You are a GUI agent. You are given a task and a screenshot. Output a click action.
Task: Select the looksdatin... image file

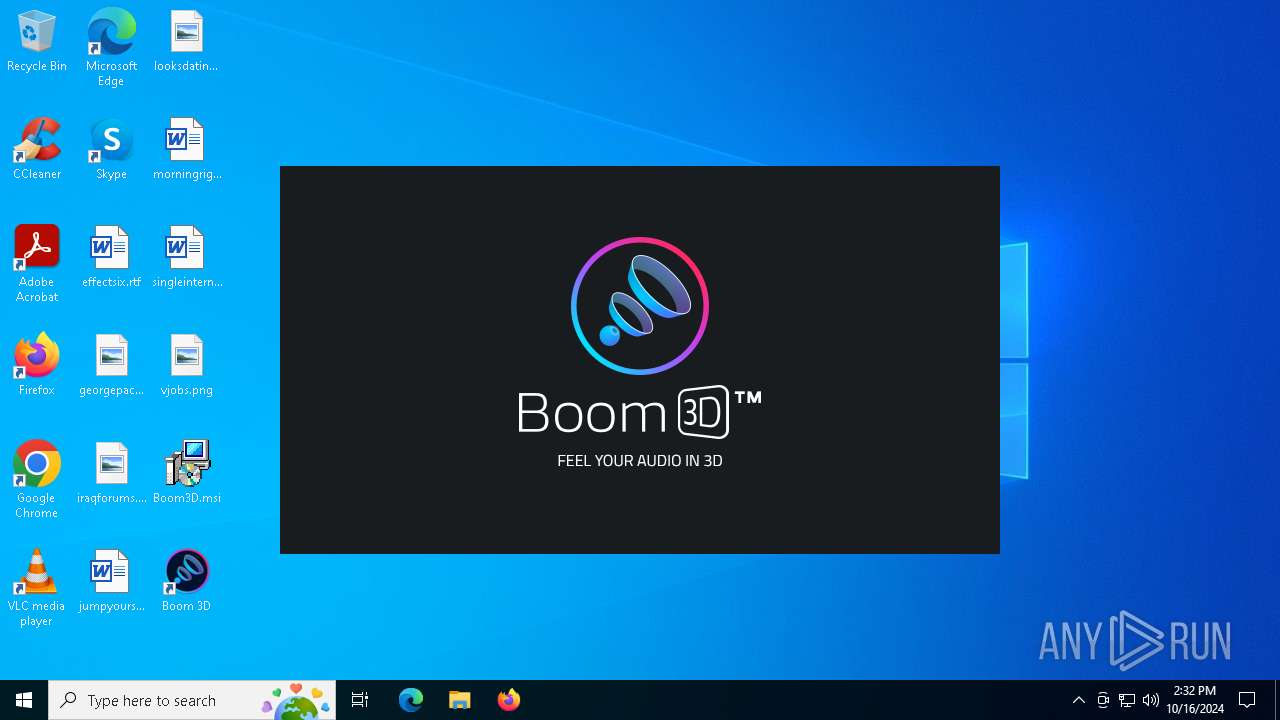click(186, 42)
